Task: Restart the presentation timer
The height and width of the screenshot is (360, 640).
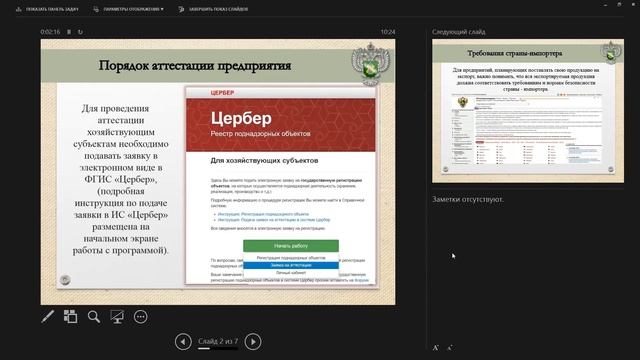Action: click(x=80, y=32)
